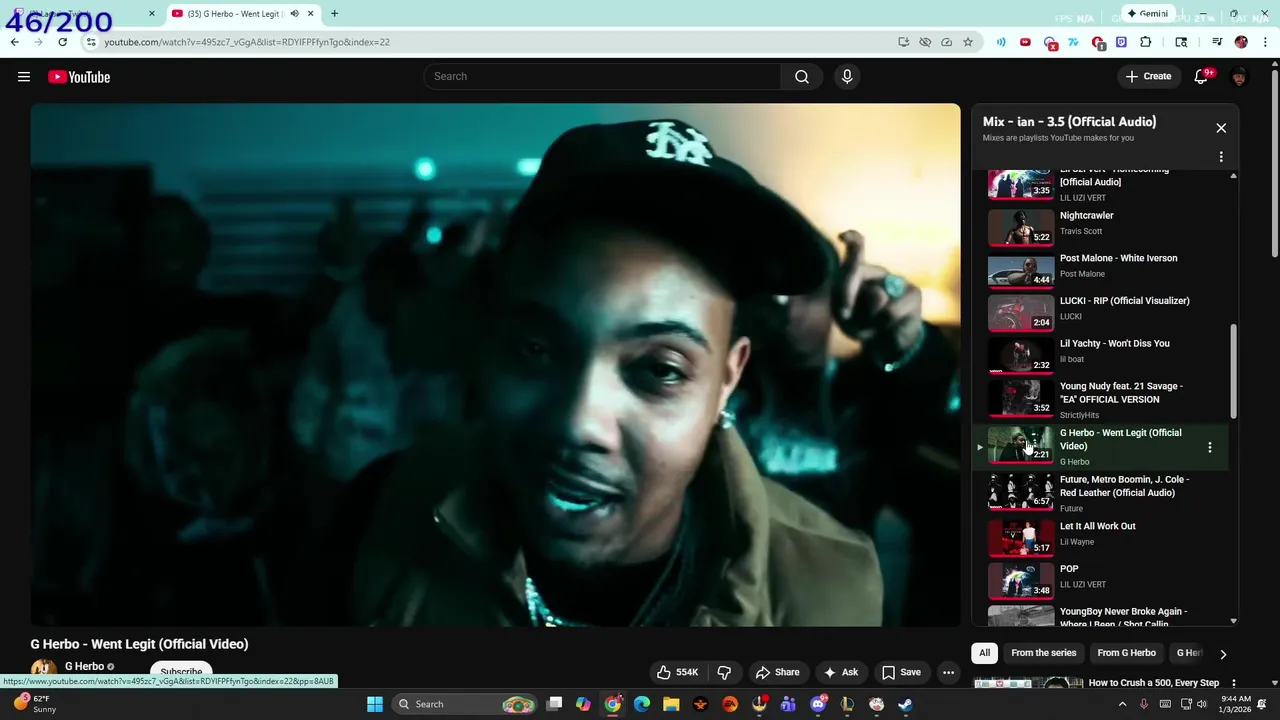Open How to Crush a 500 recommendation
The image size is (1280, 720).
(x=1153, y=683)
